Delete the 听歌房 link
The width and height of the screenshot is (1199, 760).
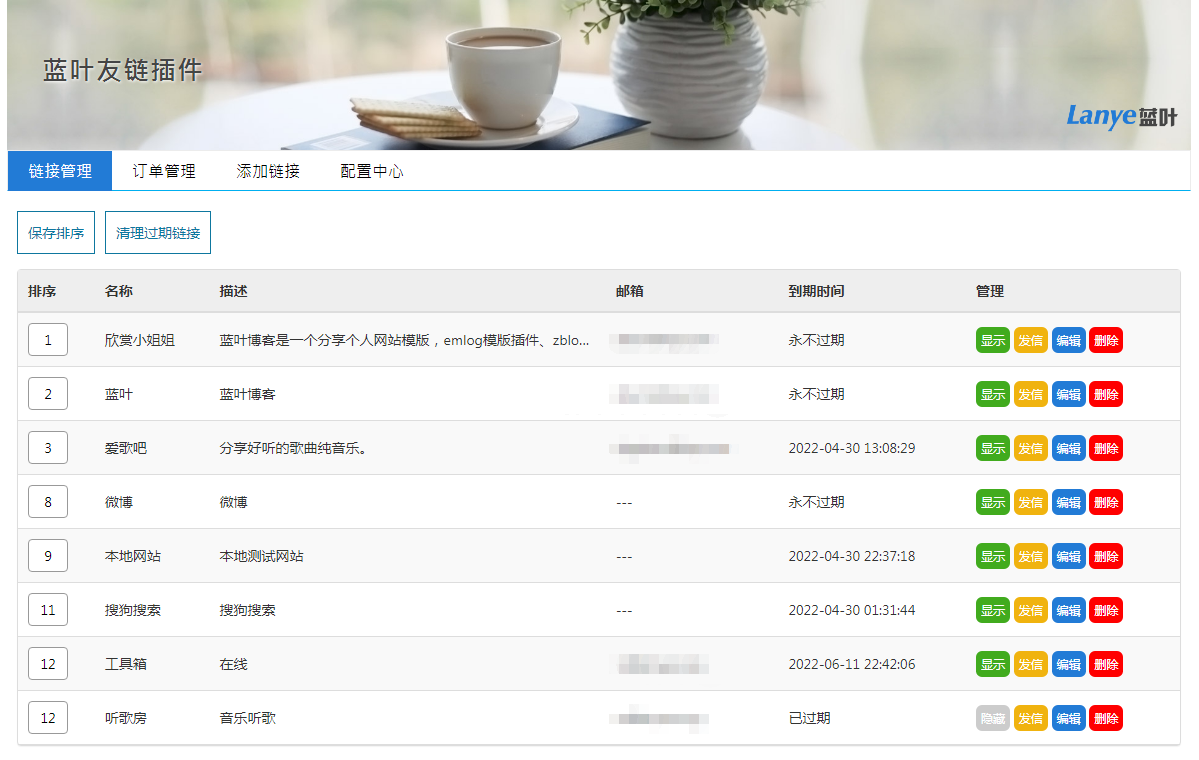pos(1106,718)
